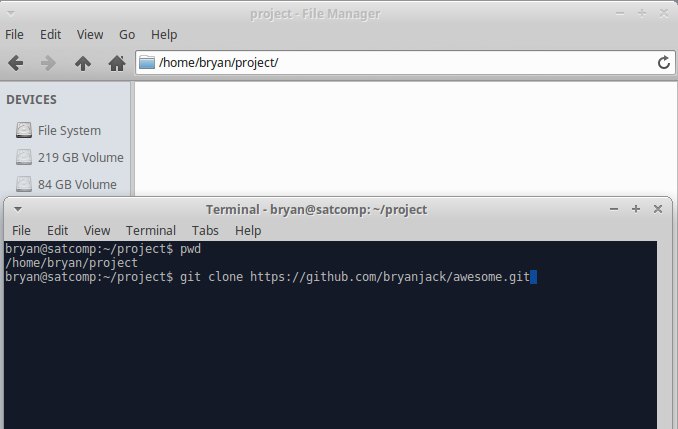Open the Terminal window menu arrow
Viewport: 678px width, 429px height.
[x=18, y=209]
